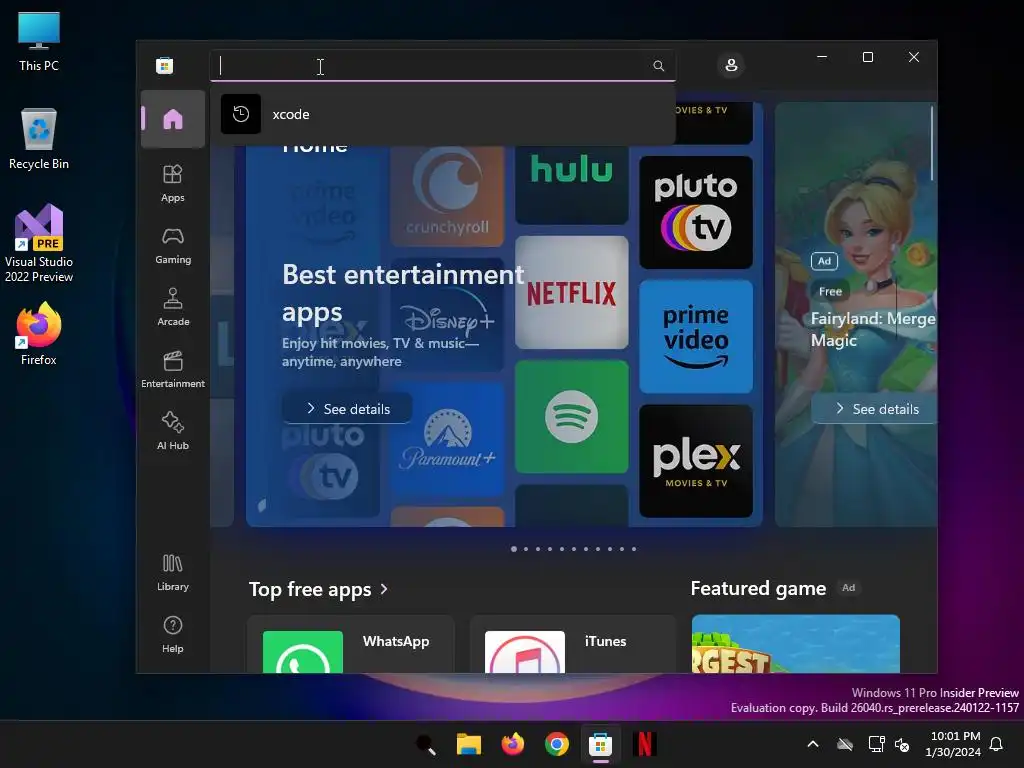Open Help in the sidebar
Image resolution: width=1024 pixels, height=768 pixels.
click(x=172, y=634)
